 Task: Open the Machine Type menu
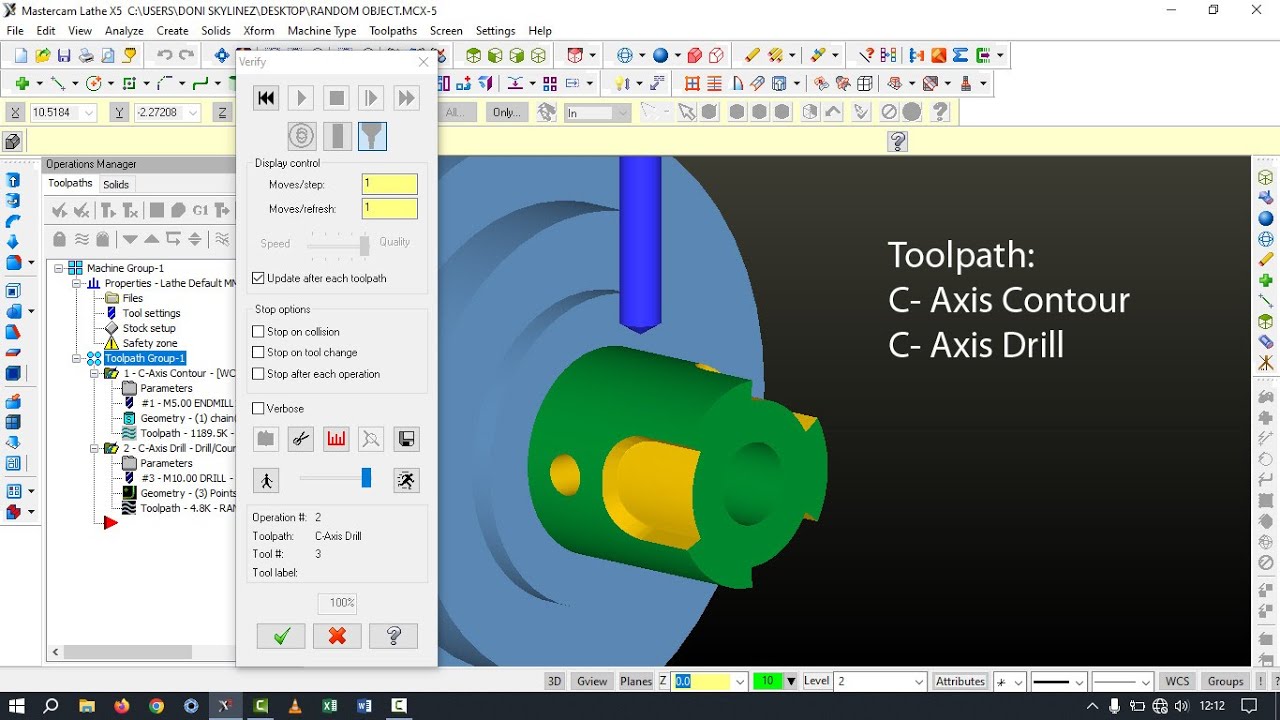322,31
